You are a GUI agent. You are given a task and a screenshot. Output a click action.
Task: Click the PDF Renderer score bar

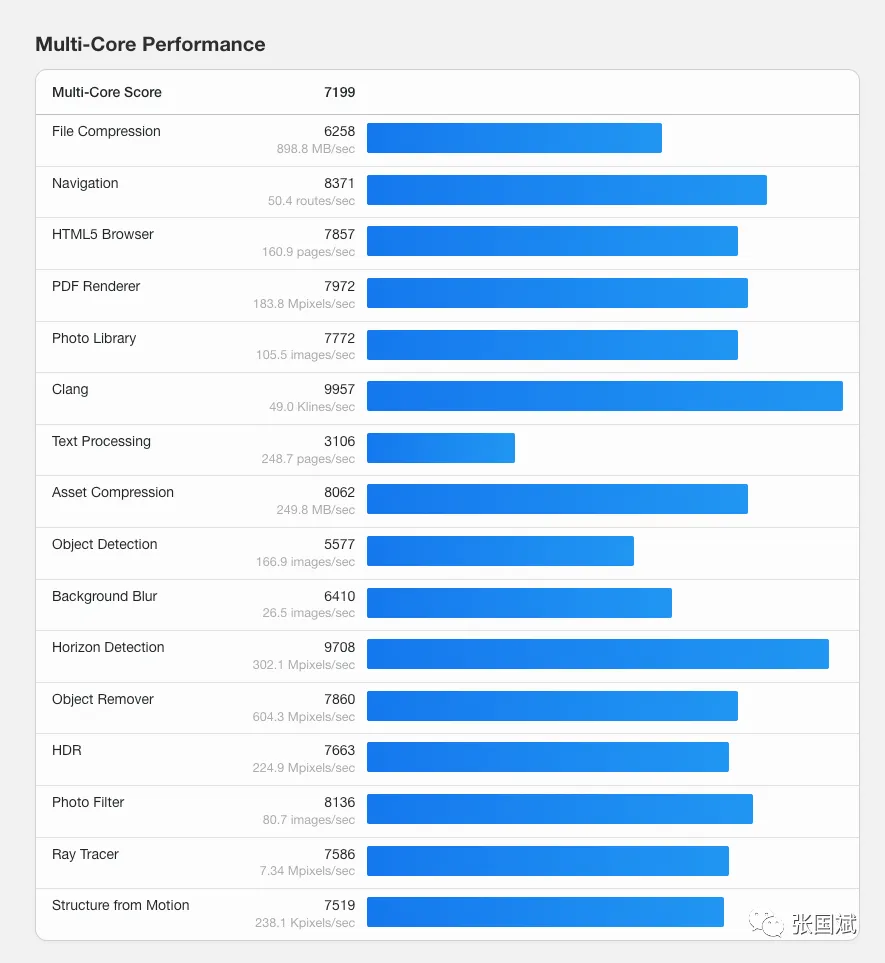[557, 293]
